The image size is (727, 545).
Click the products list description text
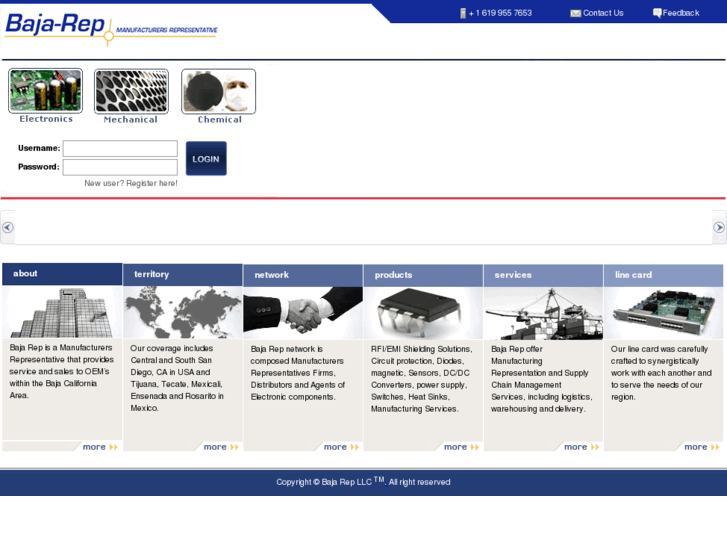click(x=421, y=379)
